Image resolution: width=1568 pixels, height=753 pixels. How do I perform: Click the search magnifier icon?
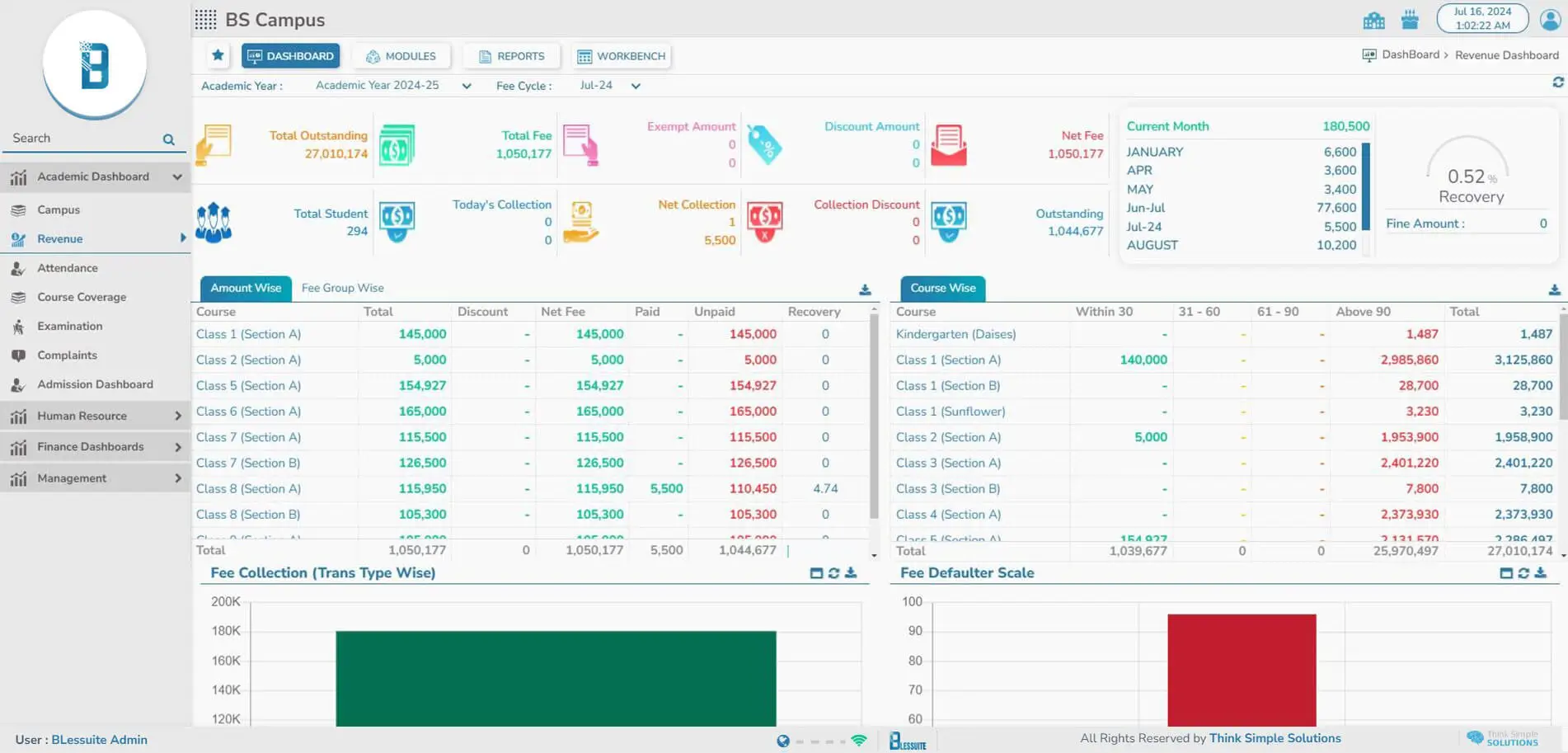pyautogui.click(x=169, y=139)
